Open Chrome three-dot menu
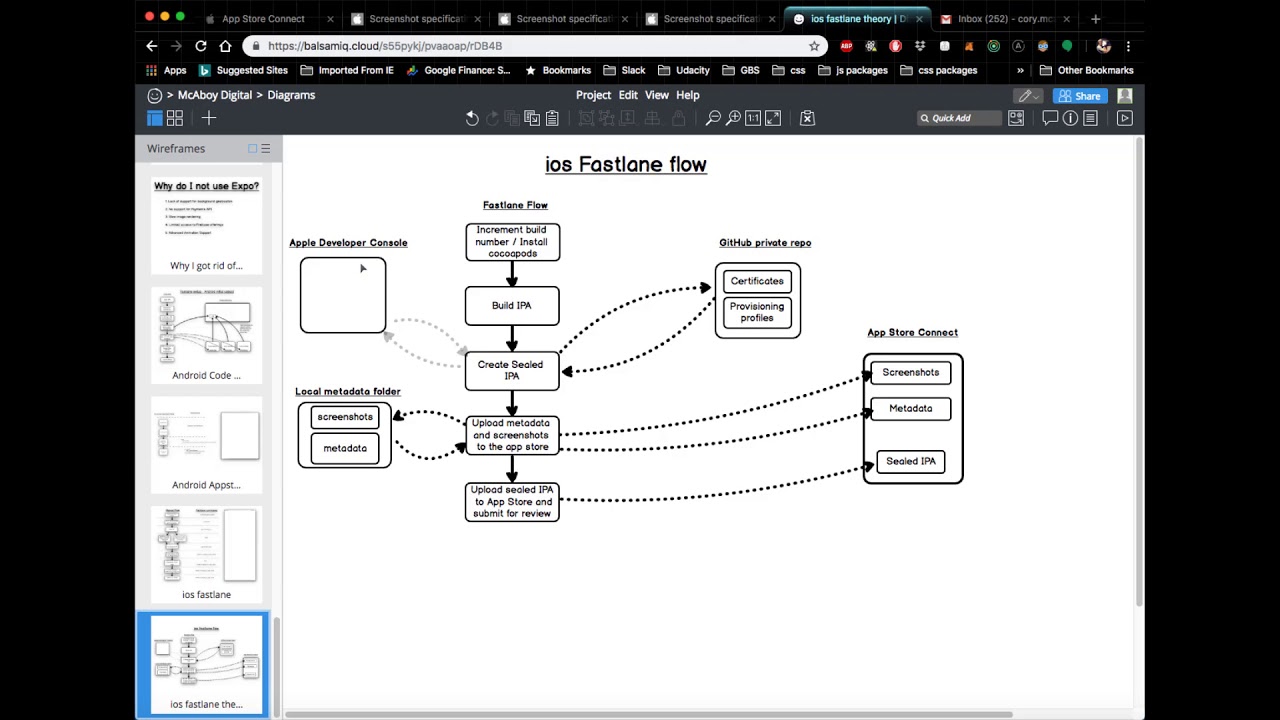The width and height of the screenshot is (1280, 720). coord(1128,46)
